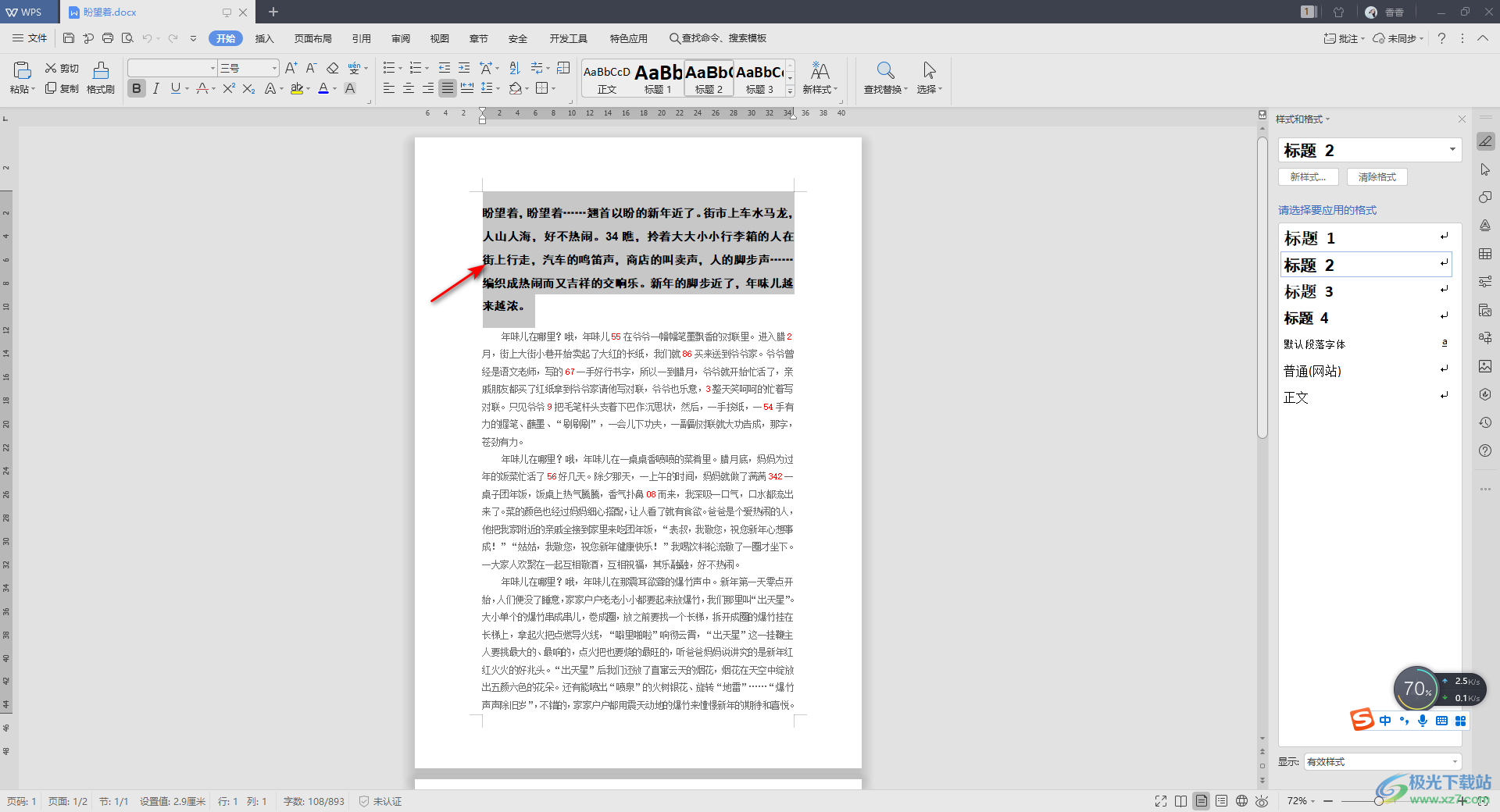Click the Print icon in quick toolbar

coord(108,37)
